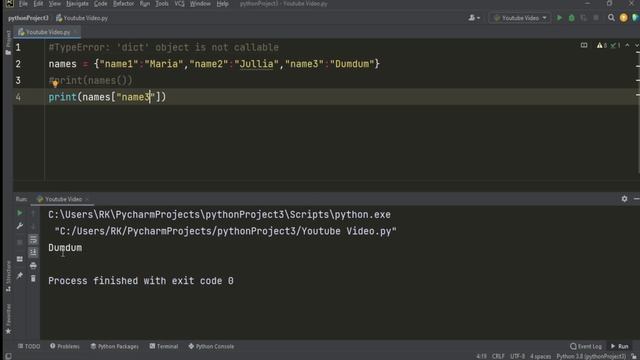Run with coverage from the top toolbar
The image size is (640, 360).
(x=584, y=18)
